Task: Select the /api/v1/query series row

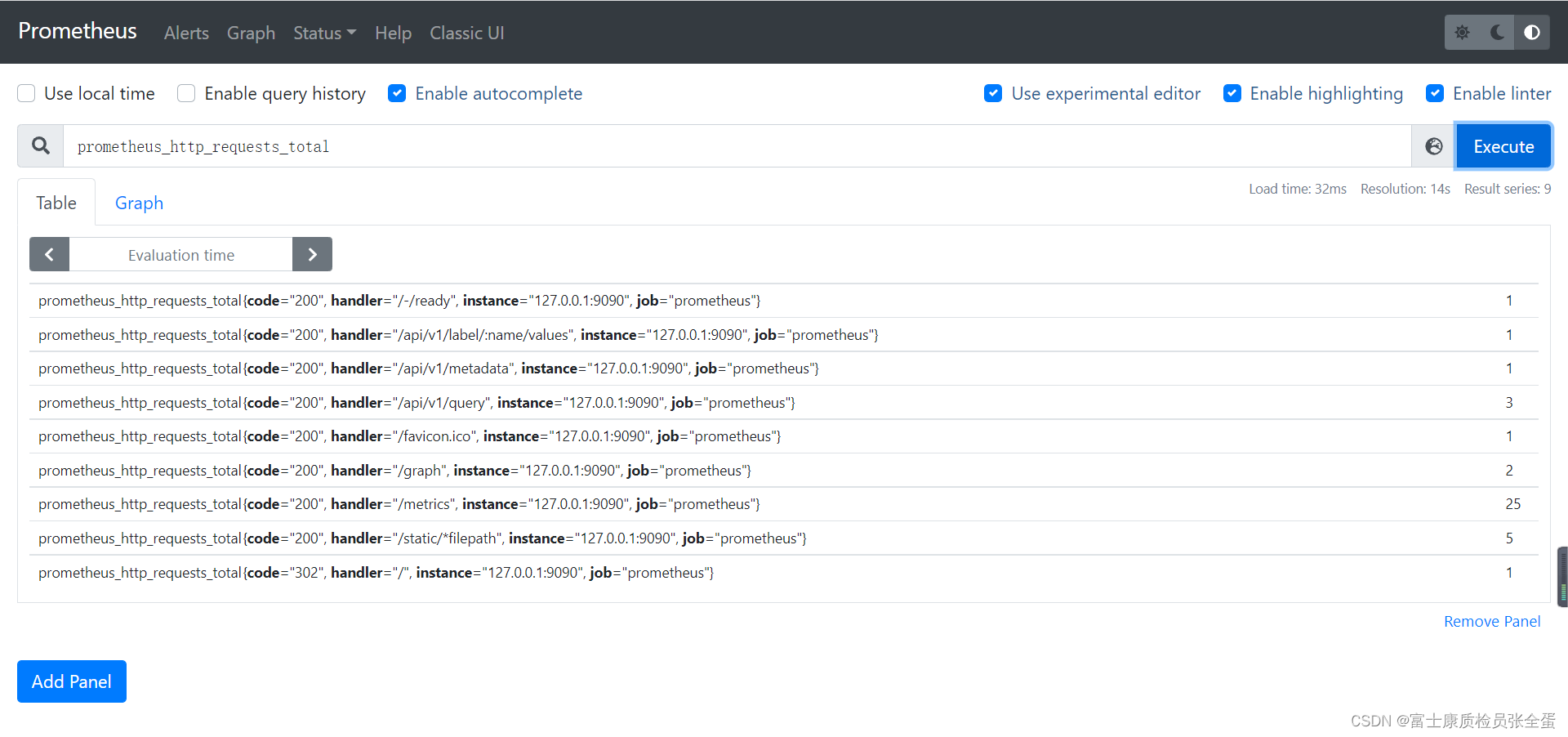Action: [x=784, y=403]
